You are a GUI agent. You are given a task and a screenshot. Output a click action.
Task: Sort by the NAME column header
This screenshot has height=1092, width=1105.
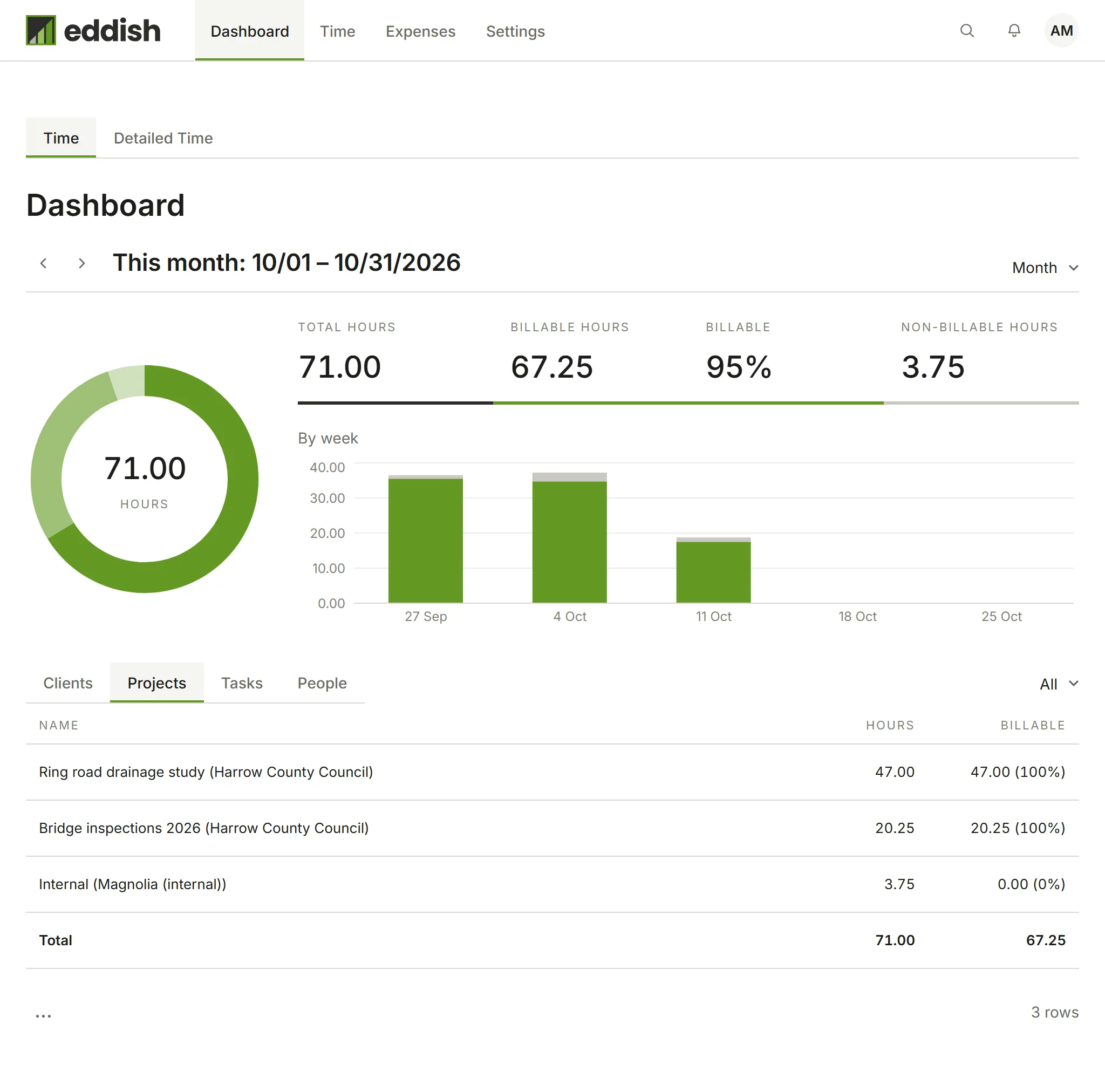pos(59,725)
